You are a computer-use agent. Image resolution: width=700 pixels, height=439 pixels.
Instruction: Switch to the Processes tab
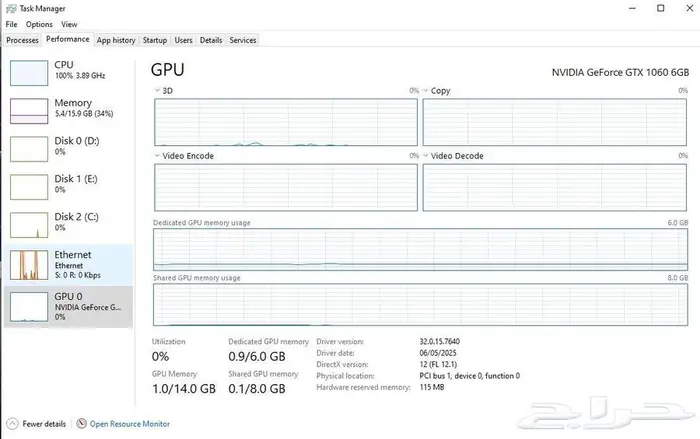tap(22, 40)
